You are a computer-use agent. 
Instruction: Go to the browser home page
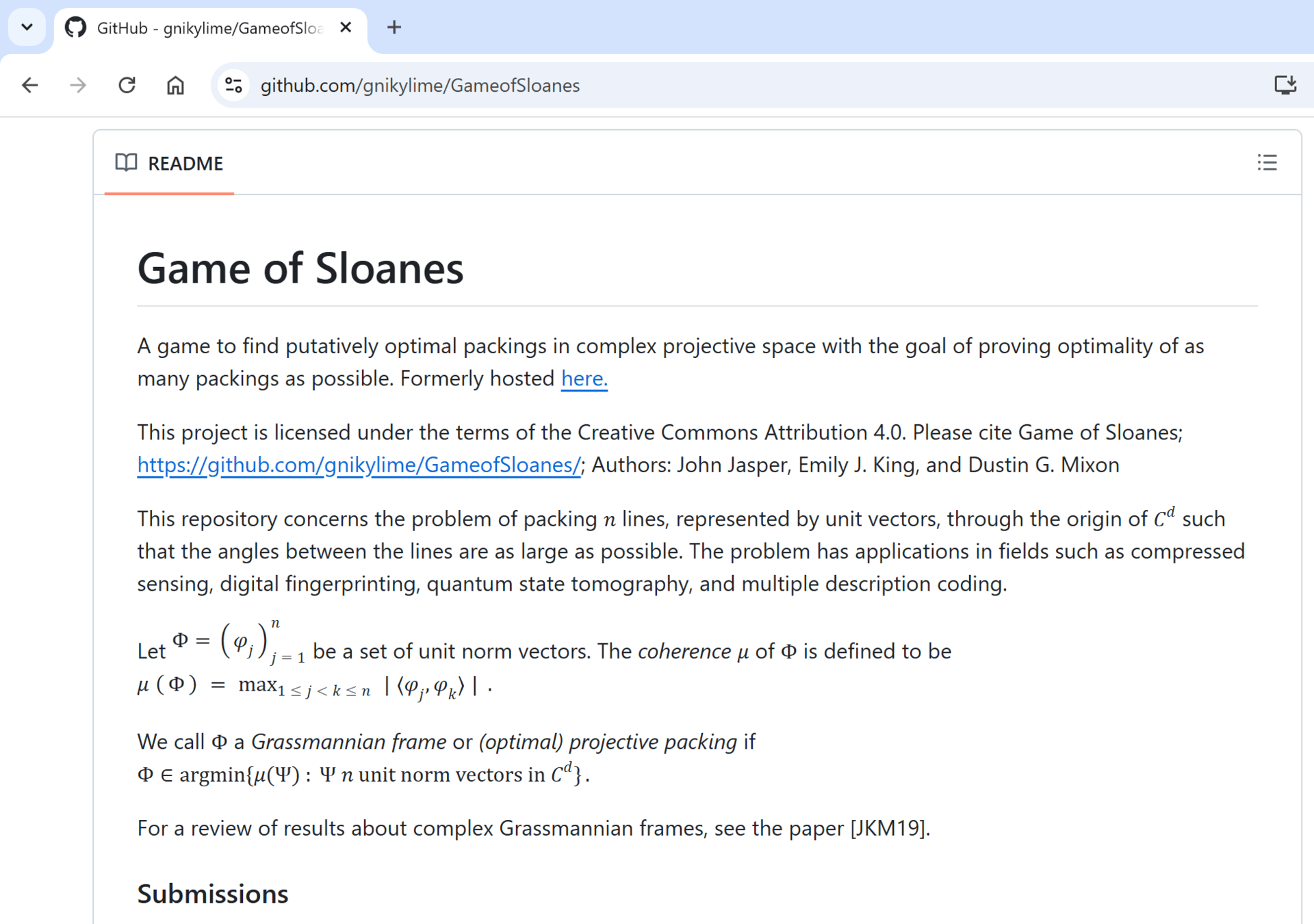pos(175,86)
